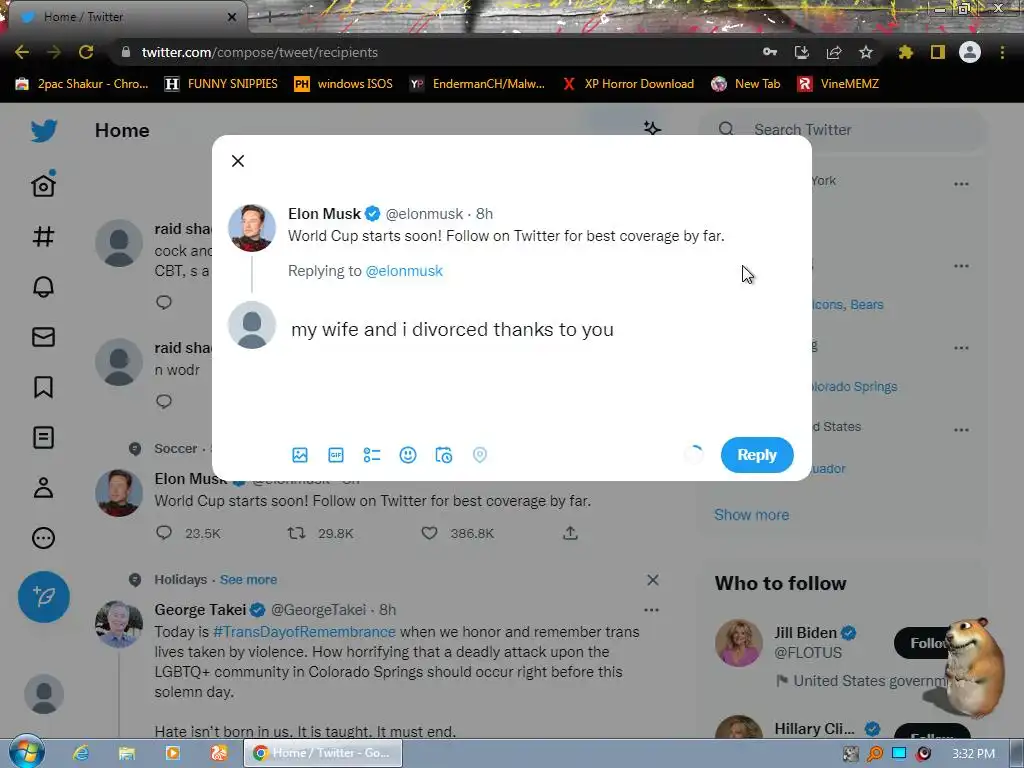Click Show more under trends
This screenshot has height=768, width=1024.
pyautogui.click(x=752, y=515)
